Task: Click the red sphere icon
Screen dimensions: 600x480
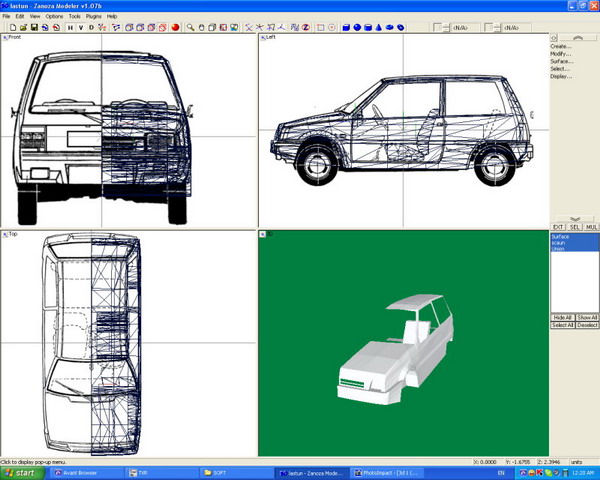Action: click(175, 28)
